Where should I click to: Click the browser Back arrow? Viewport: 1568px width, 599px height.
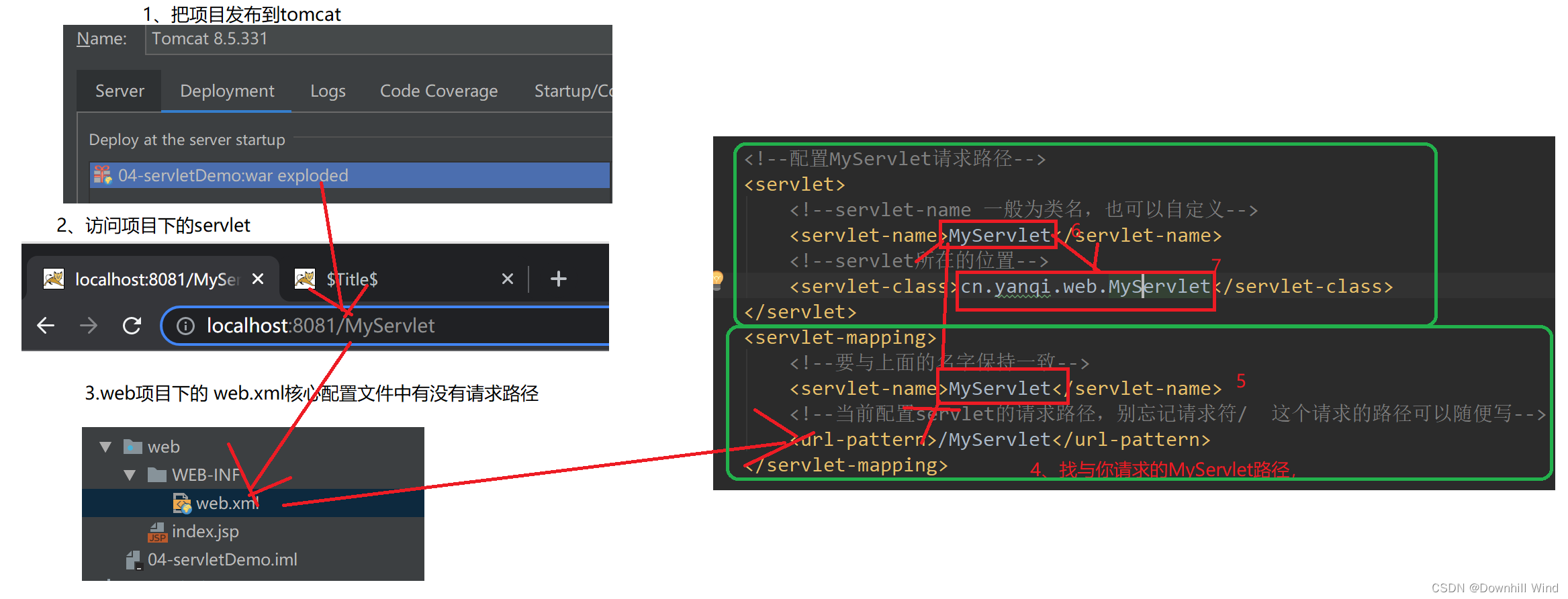46,326
